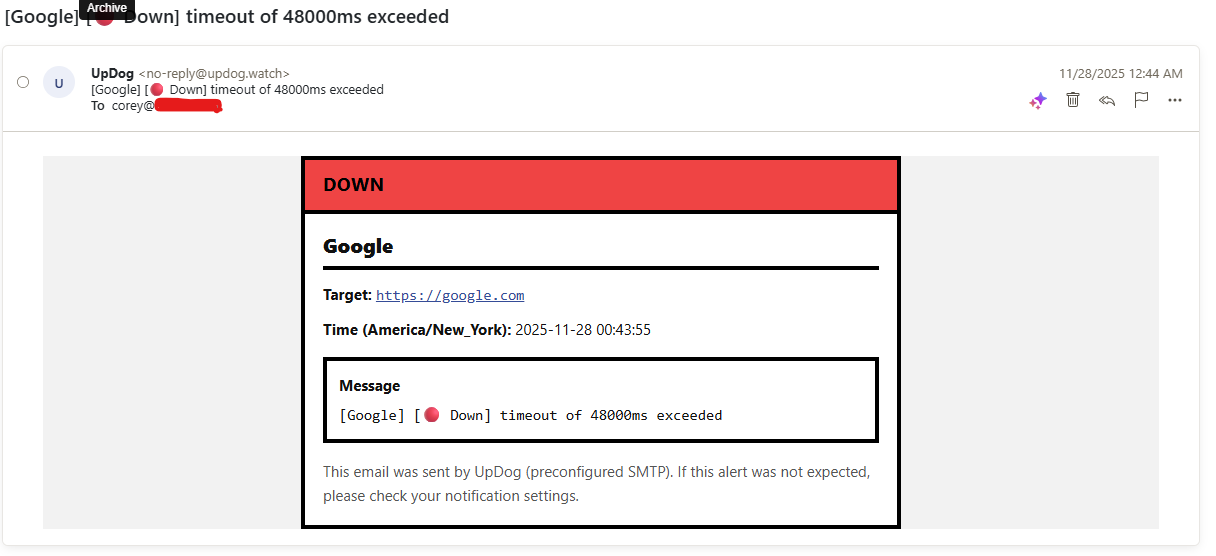The width and height of the screenshot is (1216, 556).
Task: Click the Message label inside the box
Action: click(x=369, y=386)
